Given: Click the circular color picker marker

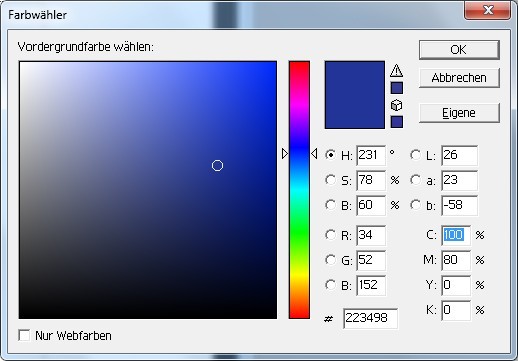Looking at the screenshot, I should pyautogui.click(x=217, y=165).
